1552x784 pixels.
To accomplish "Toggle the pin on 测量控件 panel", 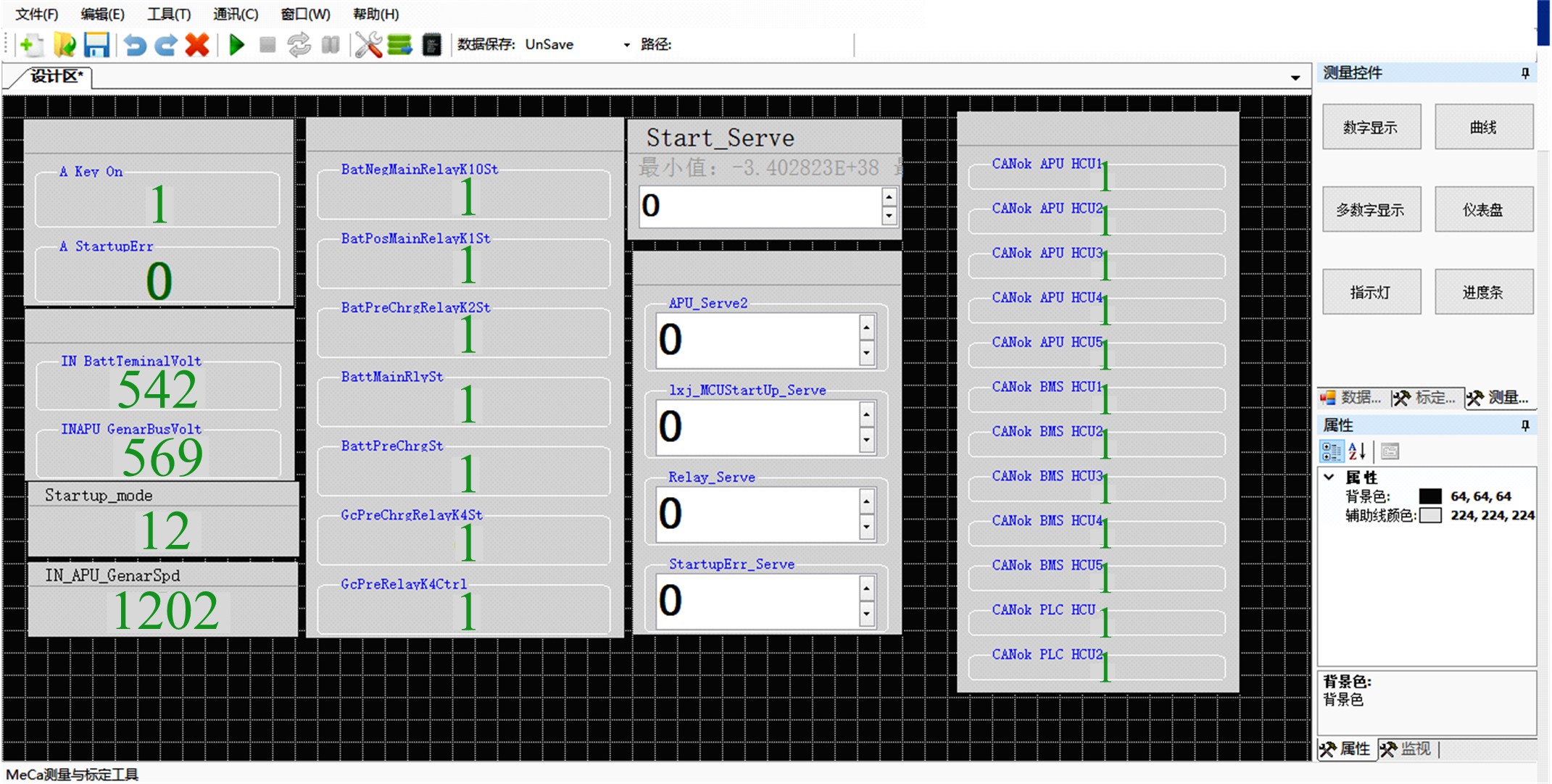I will click(x=1524, y=73).
